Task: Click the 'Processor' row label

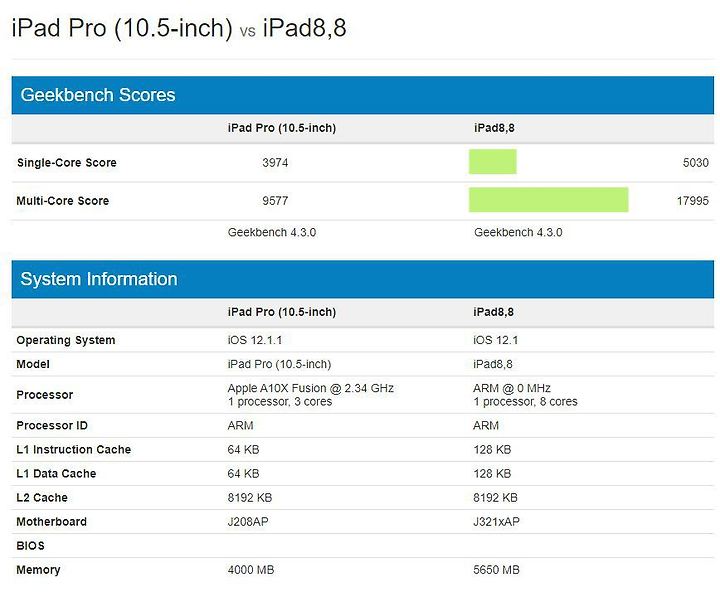Action: (x=45, y=395)
